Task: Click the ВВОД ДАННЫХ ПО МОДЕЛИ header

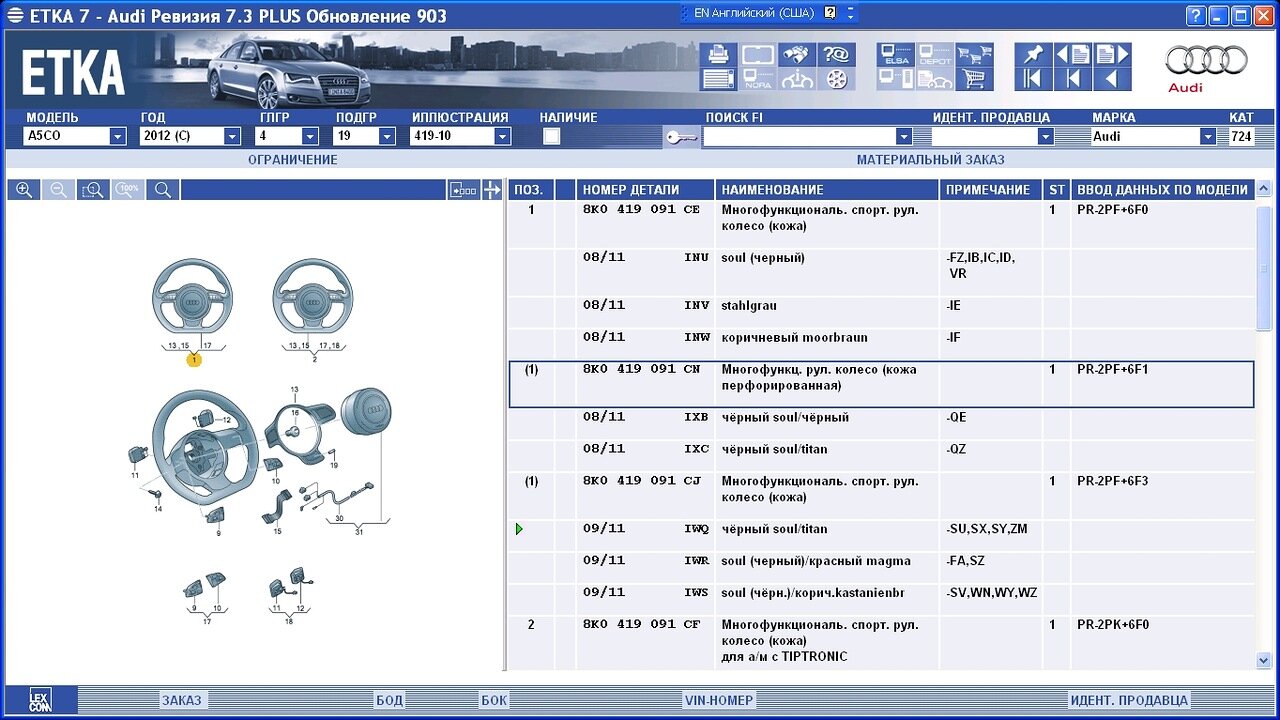Action: point(1162,190)
